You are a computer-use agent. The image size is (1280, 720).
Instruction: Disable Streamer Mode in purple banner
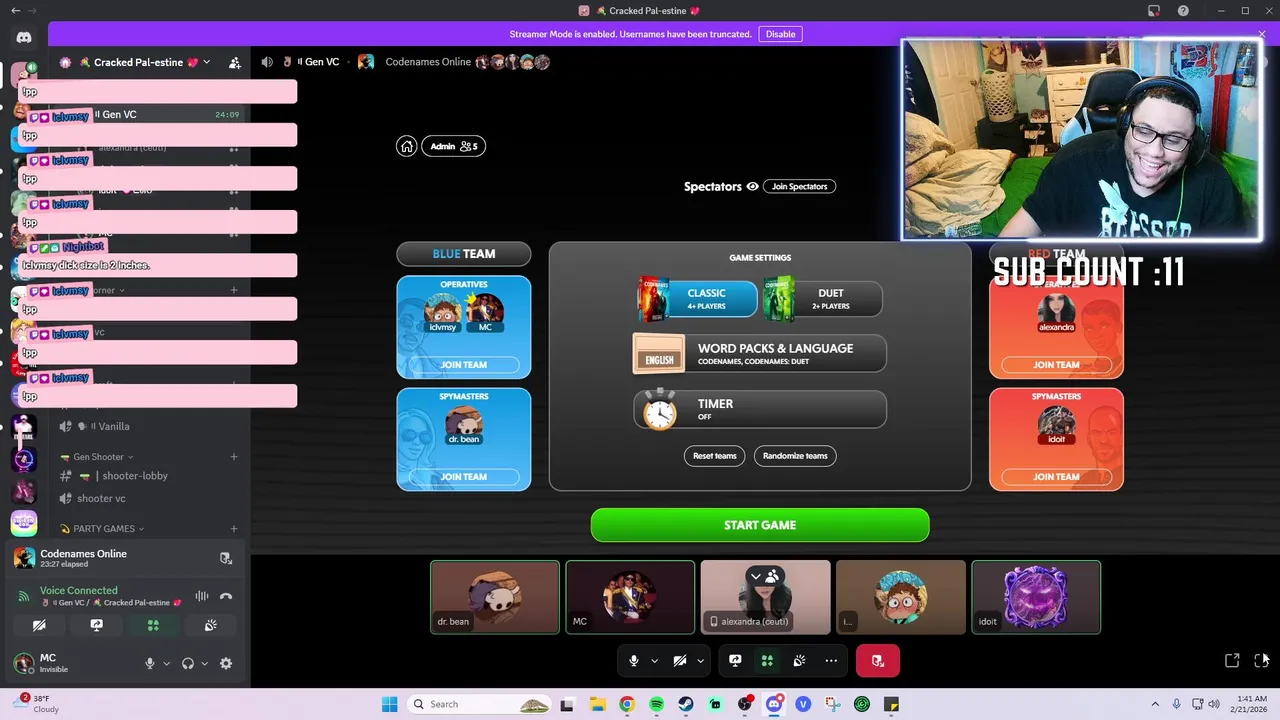click(780, 34)
